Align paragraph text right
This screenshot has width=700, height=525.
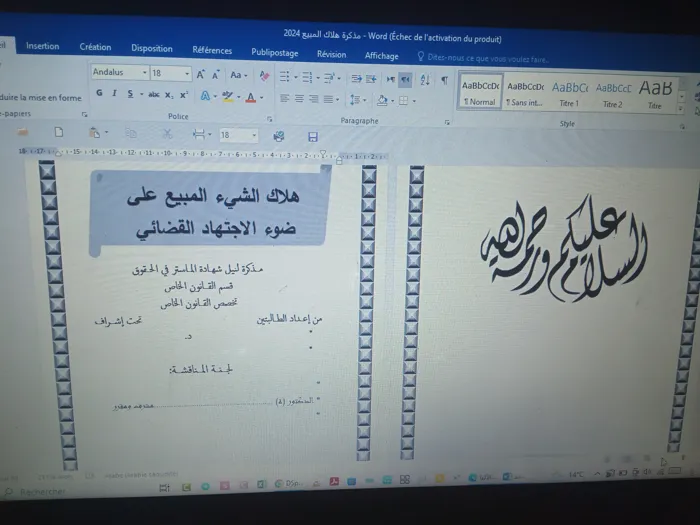pyautogui.click(x=314, y=98)
